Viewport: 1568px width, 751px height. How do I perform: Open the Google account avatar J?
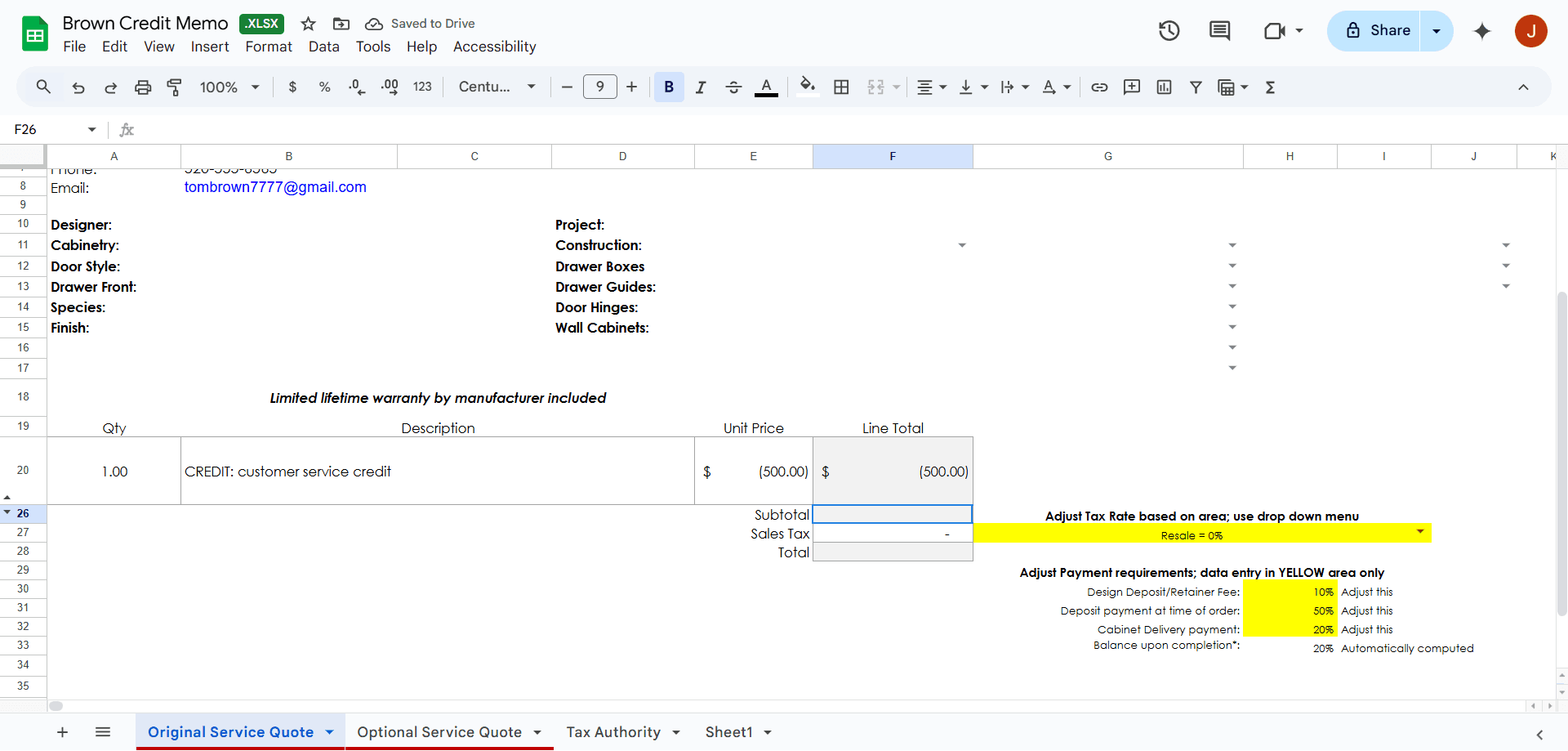tap(1531, 30)
